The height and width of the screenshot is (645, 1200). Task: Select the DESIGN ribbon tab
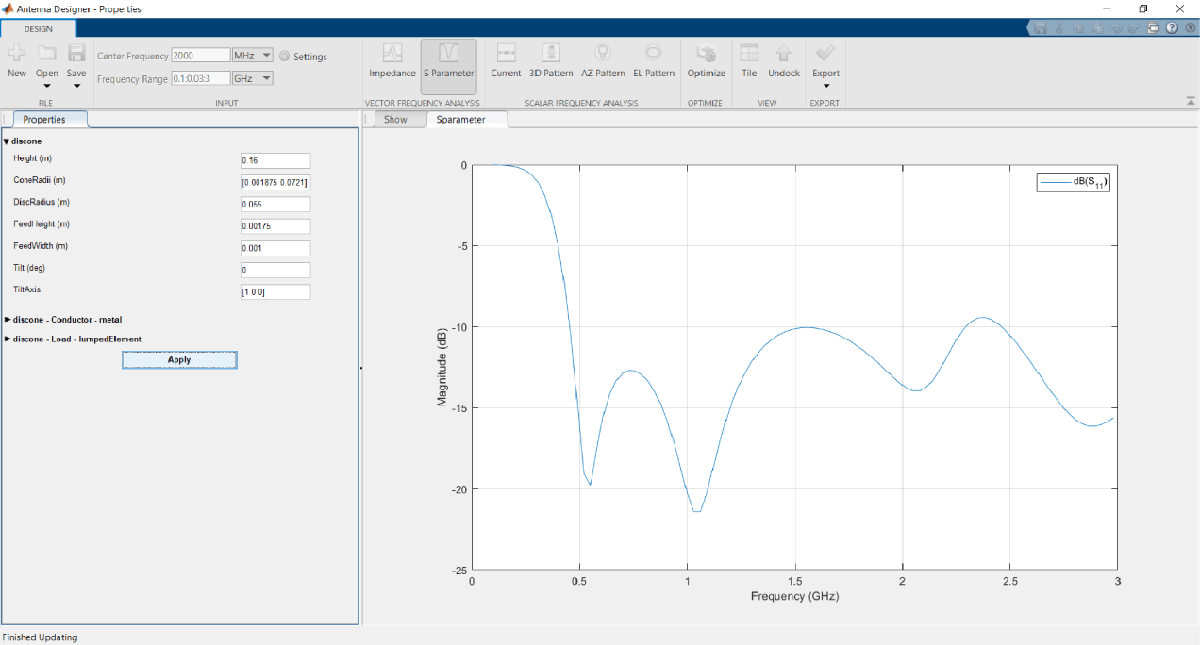[38, 28]
